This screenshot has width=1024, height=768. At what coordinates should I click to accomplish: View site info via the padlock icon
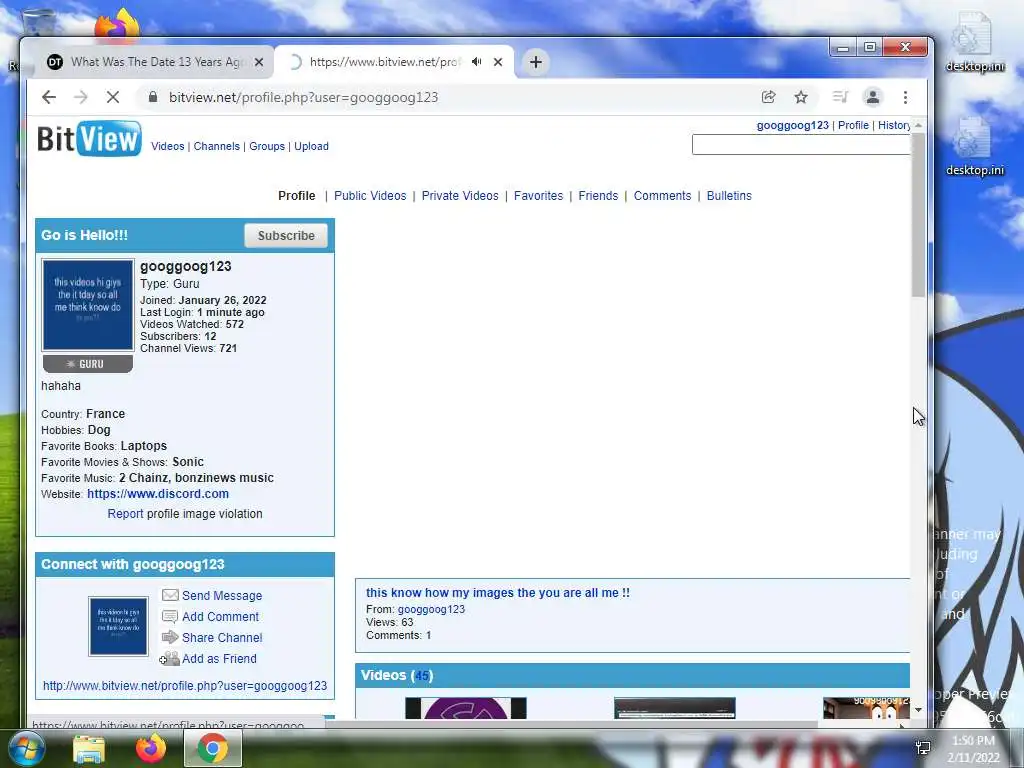coord(153,97)
